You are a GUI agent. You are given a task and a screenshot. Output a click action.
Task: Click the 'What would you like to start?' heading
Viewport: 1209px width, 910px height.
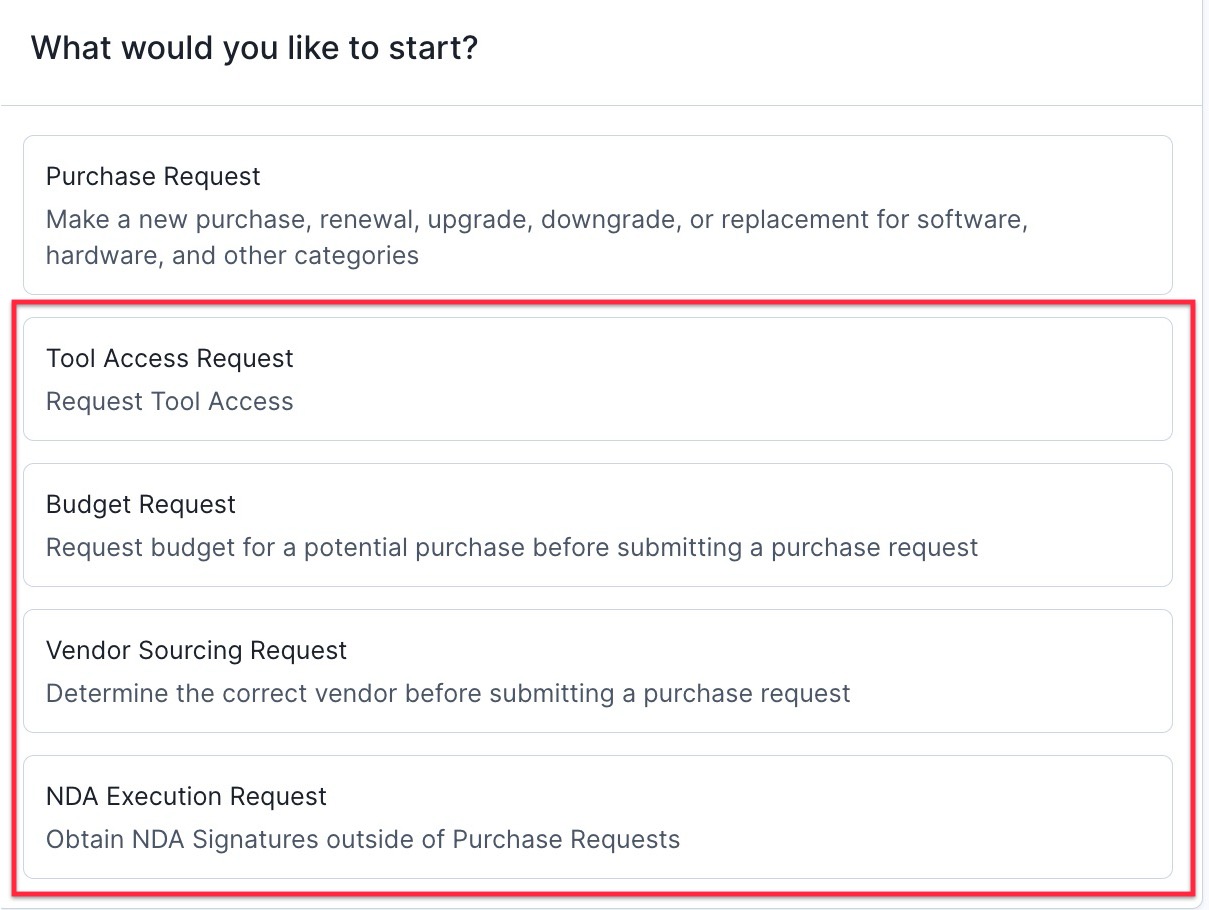pos(255,48)
